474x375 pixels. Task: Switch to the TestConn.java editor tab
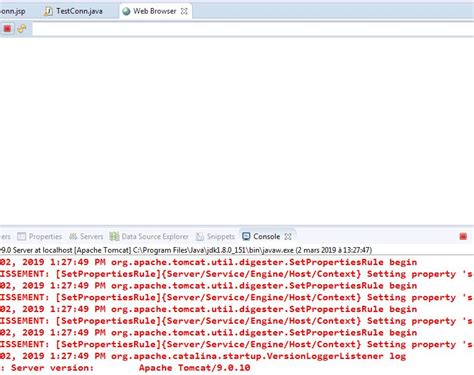pos(74,11)
